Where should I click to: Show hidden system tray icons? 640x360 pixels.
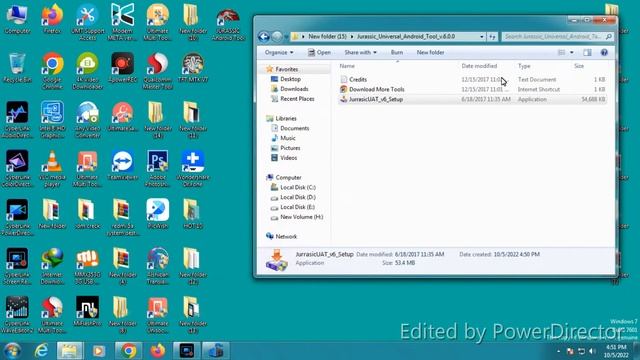(x=558, y=351)
